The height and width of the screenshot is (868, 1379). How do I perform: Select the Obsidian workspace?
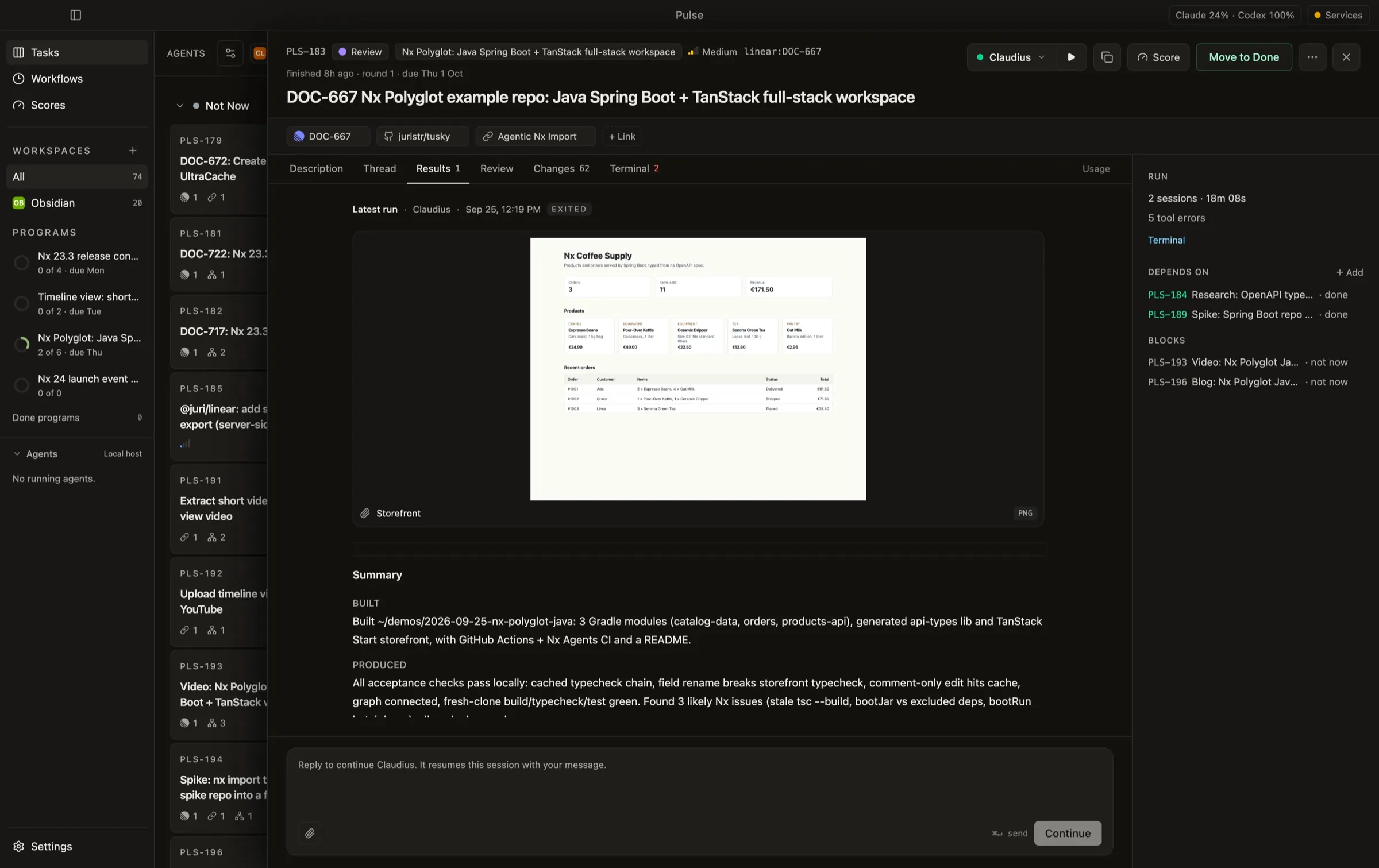click(77, 203)
